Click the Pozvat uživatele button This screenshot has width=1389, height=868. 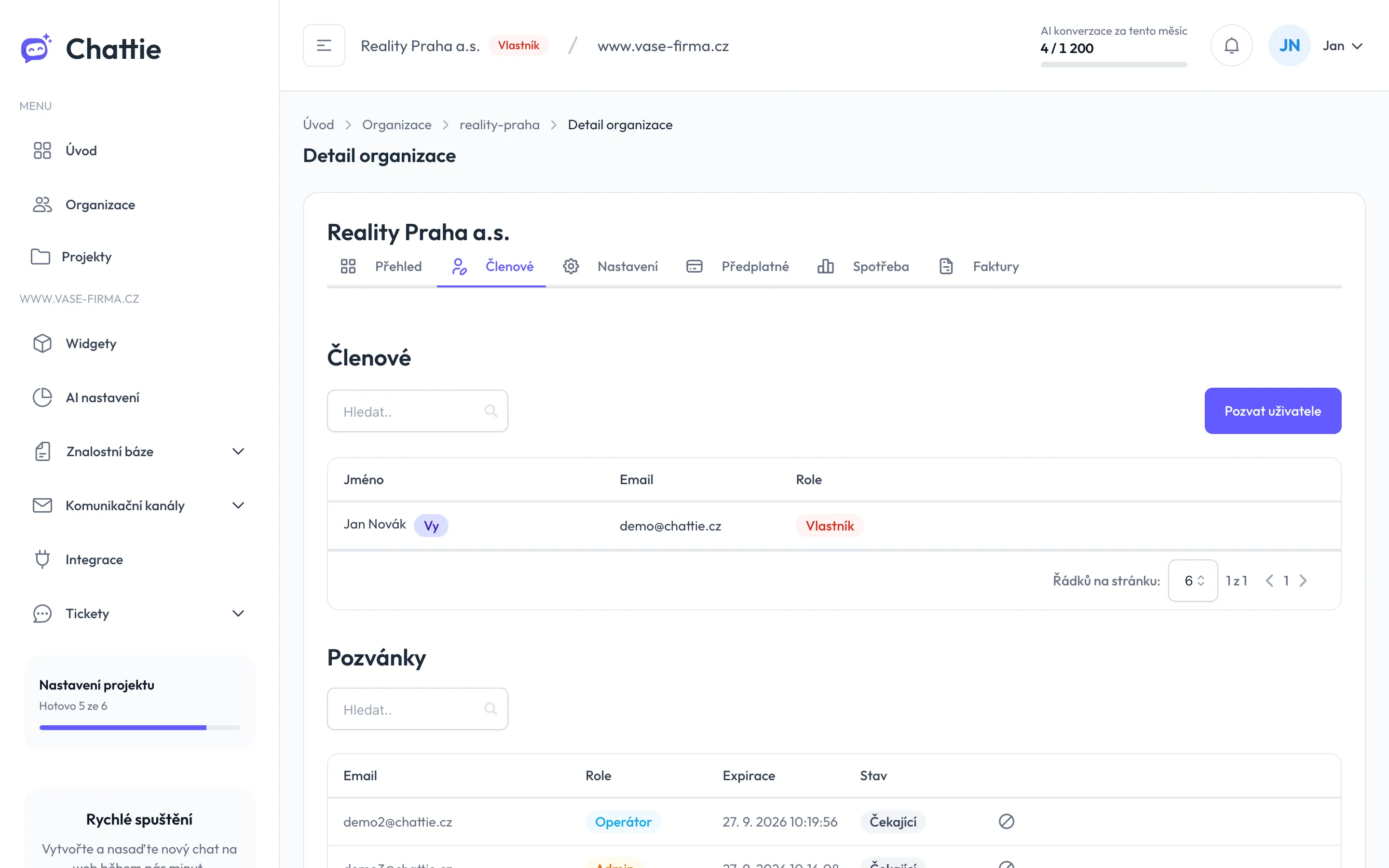[x=1272, y=410]
